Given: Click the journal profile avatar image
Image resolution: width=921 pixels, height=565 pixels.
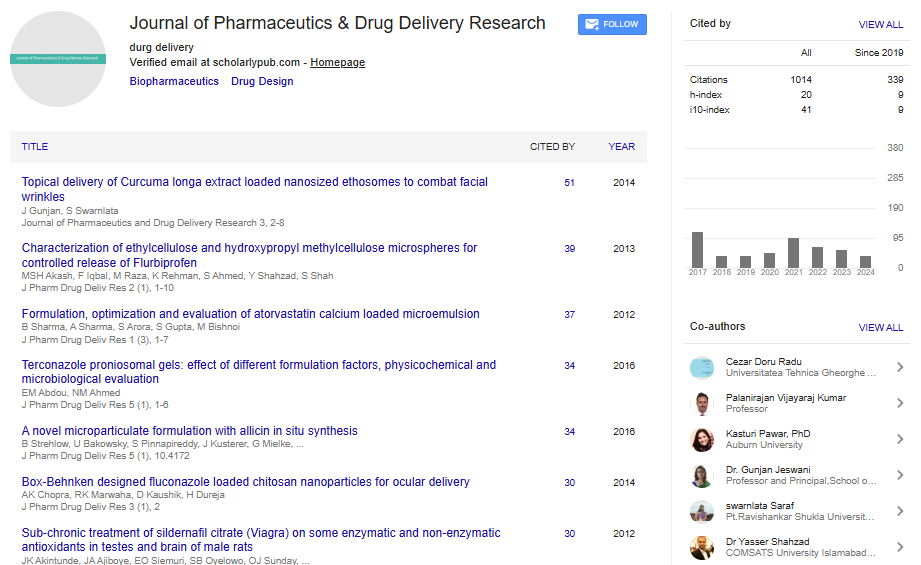Looking at the screenshot, I should (58, 59).
